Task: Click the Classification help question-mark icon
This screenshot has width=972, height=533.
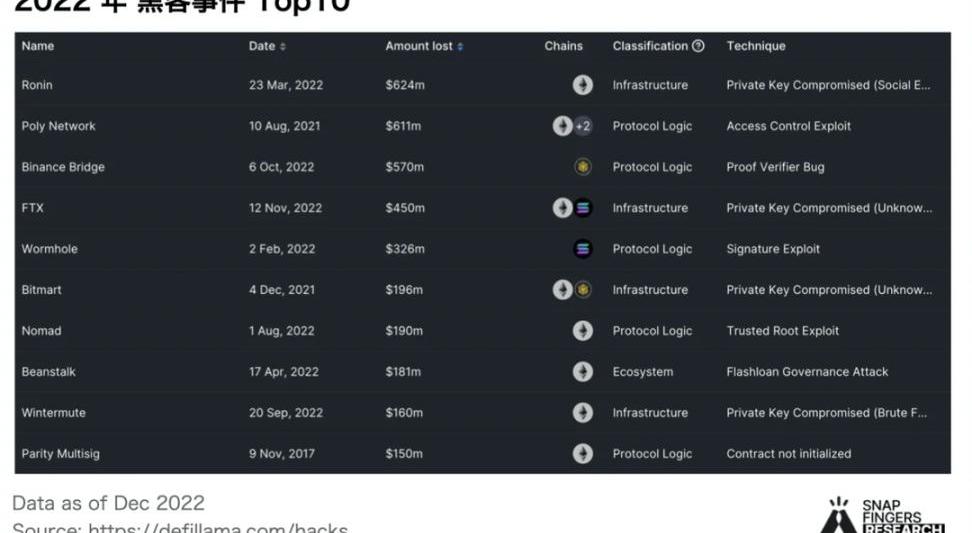Action: click(x=698, y=46)
